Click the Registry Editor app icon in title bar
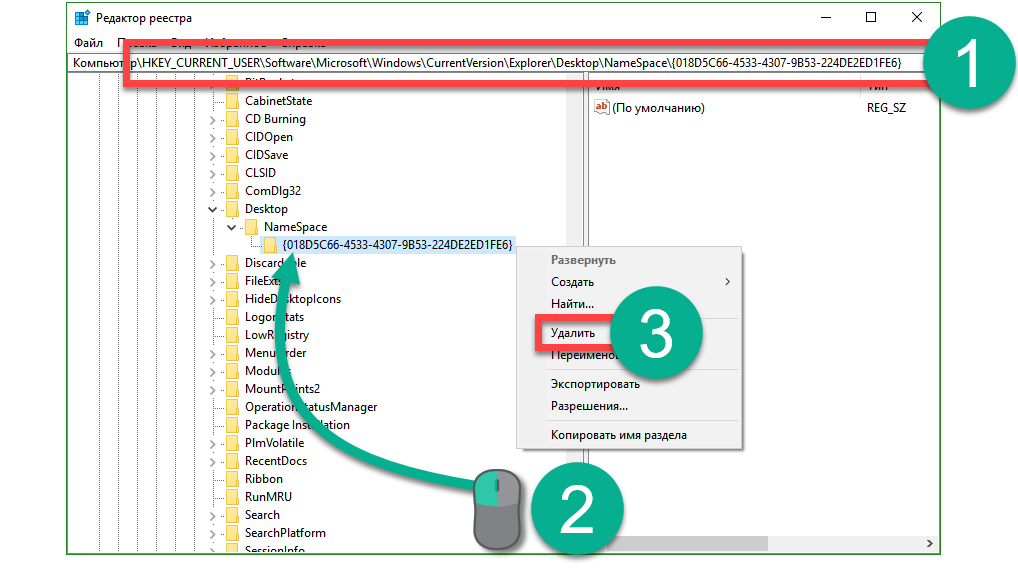This screenshot has width=1018, height=575. 82,18
